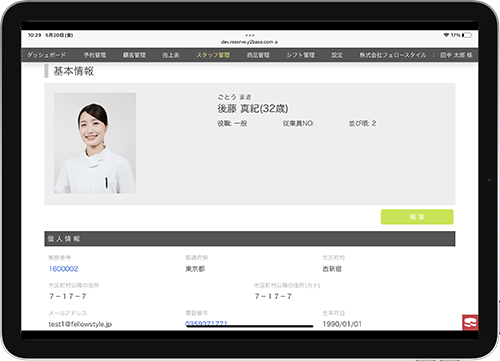Click the city value 西新宿
This screenshot has height=361, width=500.
(332, 269)
